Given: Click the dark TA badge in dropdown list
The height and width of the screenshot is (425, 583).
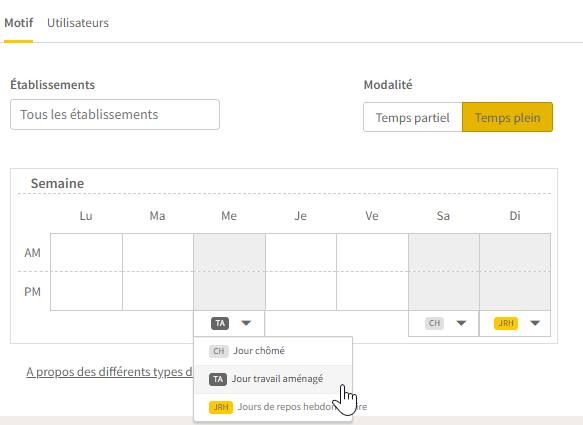Looking at the screenshot, I should 218,379.
